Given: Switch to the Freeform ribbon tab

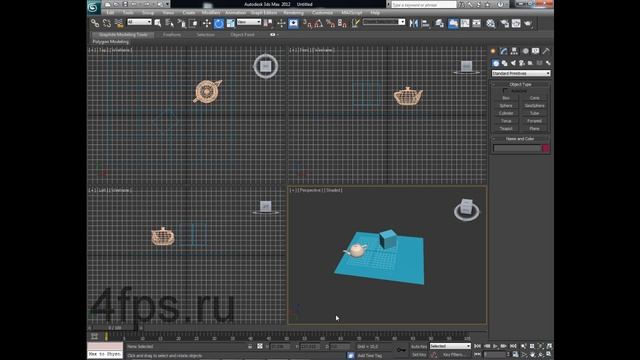Looking at the screenshot, I should coord(172,35).
